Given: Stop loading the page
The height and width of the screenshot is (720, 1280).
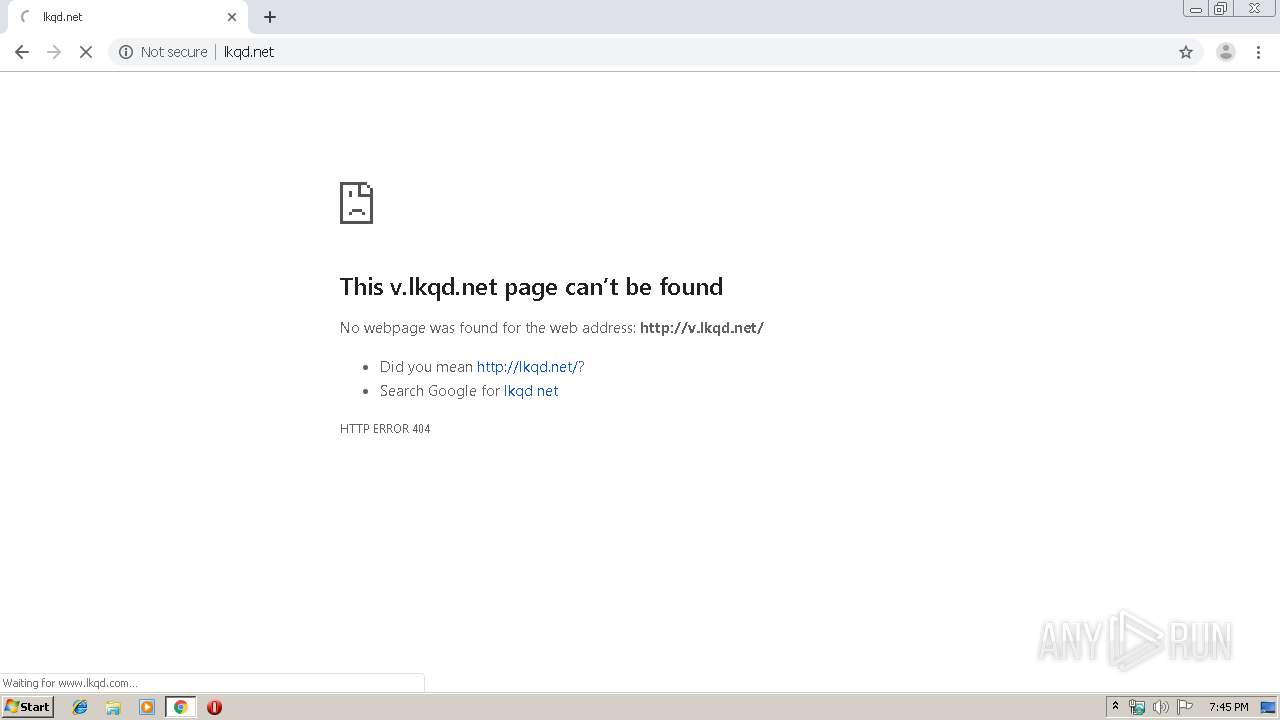Looking at the screenshot, I should click(x=86, y=52).
